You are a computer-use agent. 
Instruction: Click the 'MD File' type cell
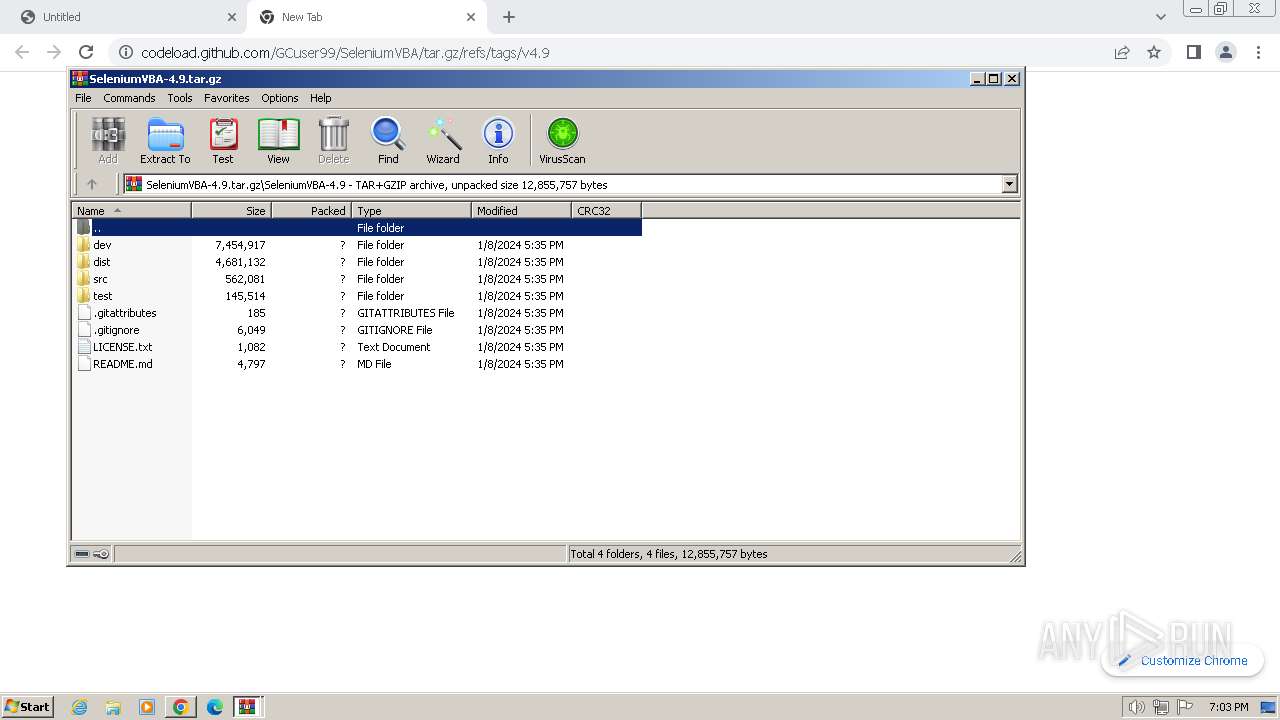point(374,364)
